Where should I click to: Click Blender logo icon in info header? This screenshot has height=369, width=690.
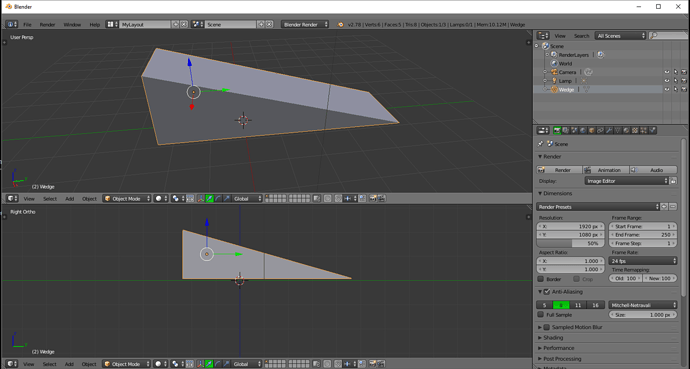point(340,25)
